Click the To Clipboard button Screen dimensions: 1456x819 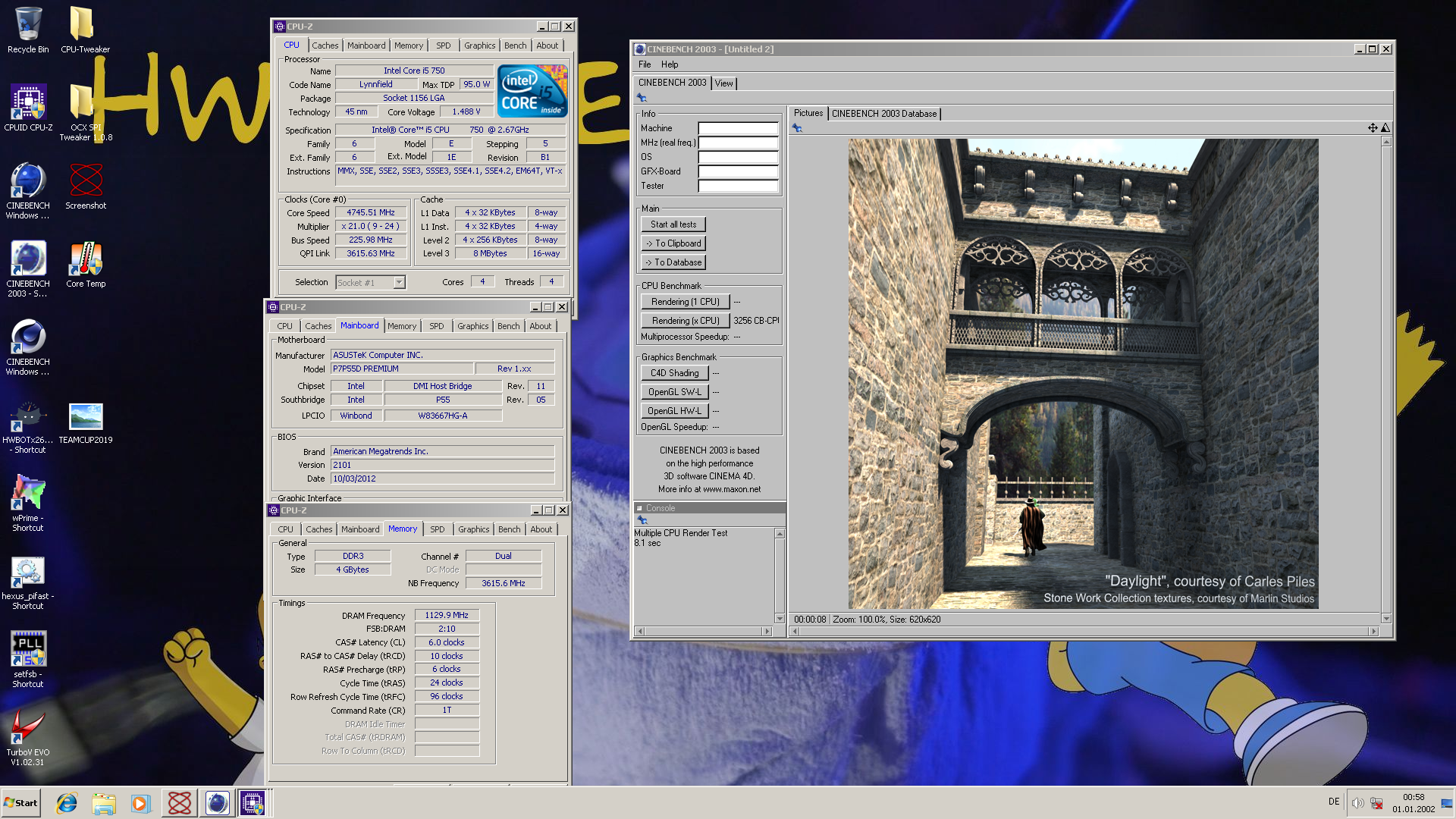pos(673,243)
